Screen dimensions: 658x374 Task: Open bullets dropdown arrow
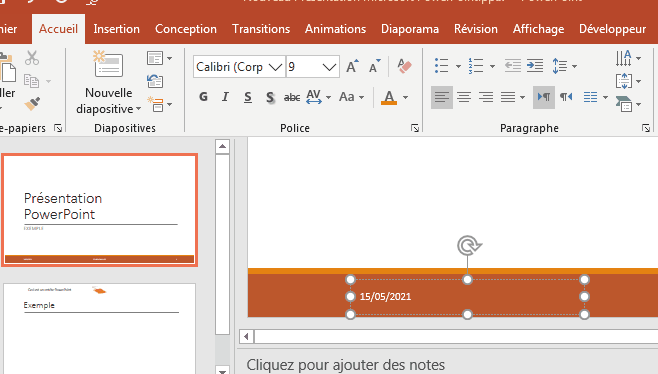coord(458,66)
